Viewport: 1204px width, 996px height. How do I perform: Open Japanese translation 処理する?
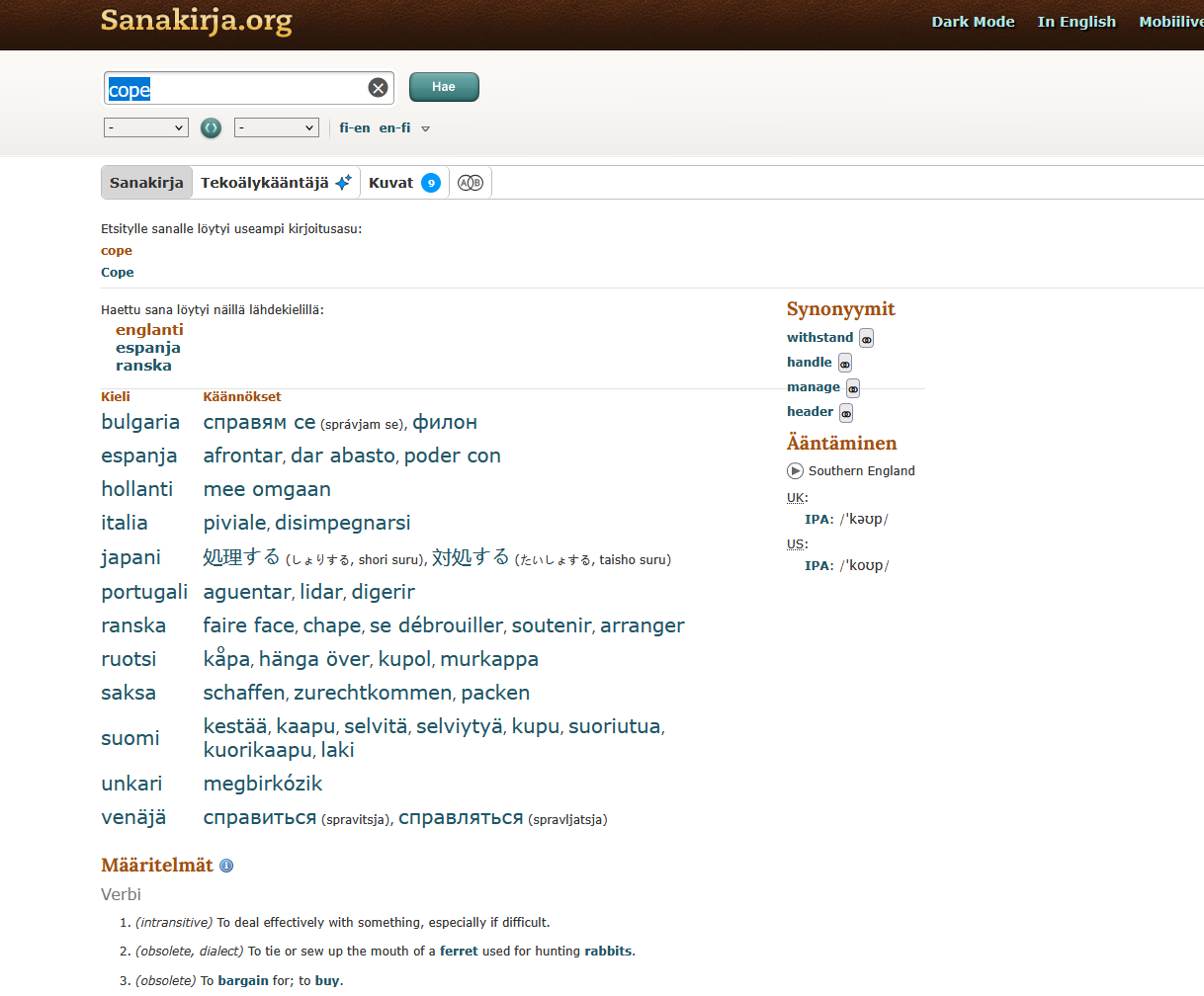(x=241, y=557)
